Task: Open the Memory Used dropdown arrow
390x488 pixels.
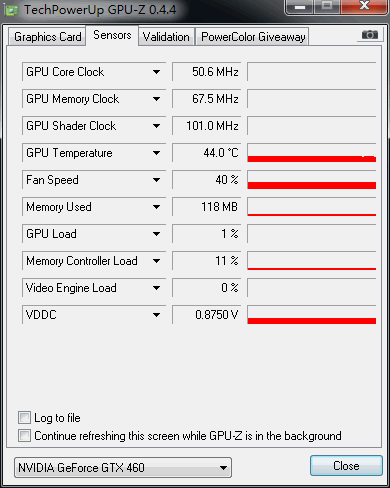Action: 156,207
